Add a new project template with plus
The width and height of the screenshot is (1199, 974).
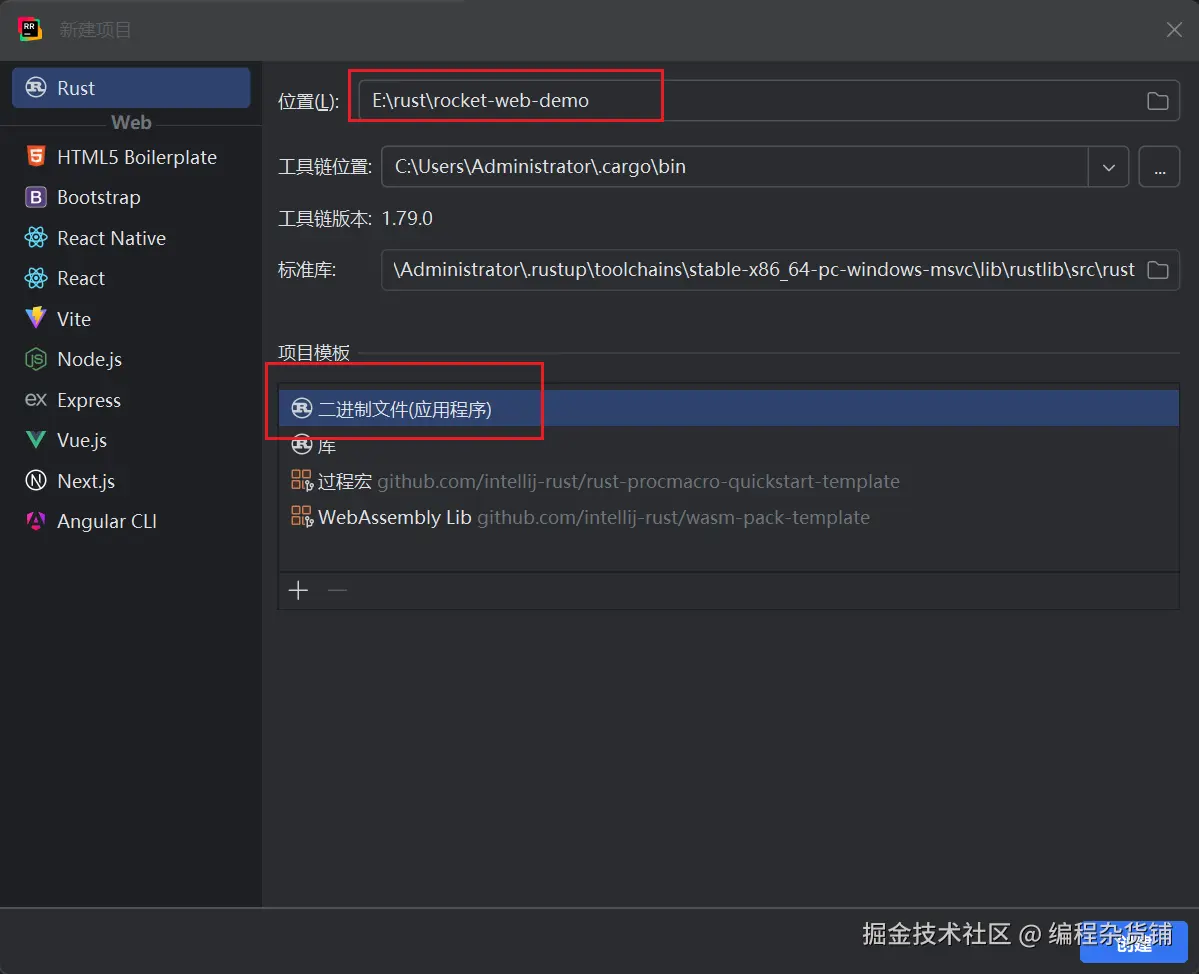pos(298,590)
